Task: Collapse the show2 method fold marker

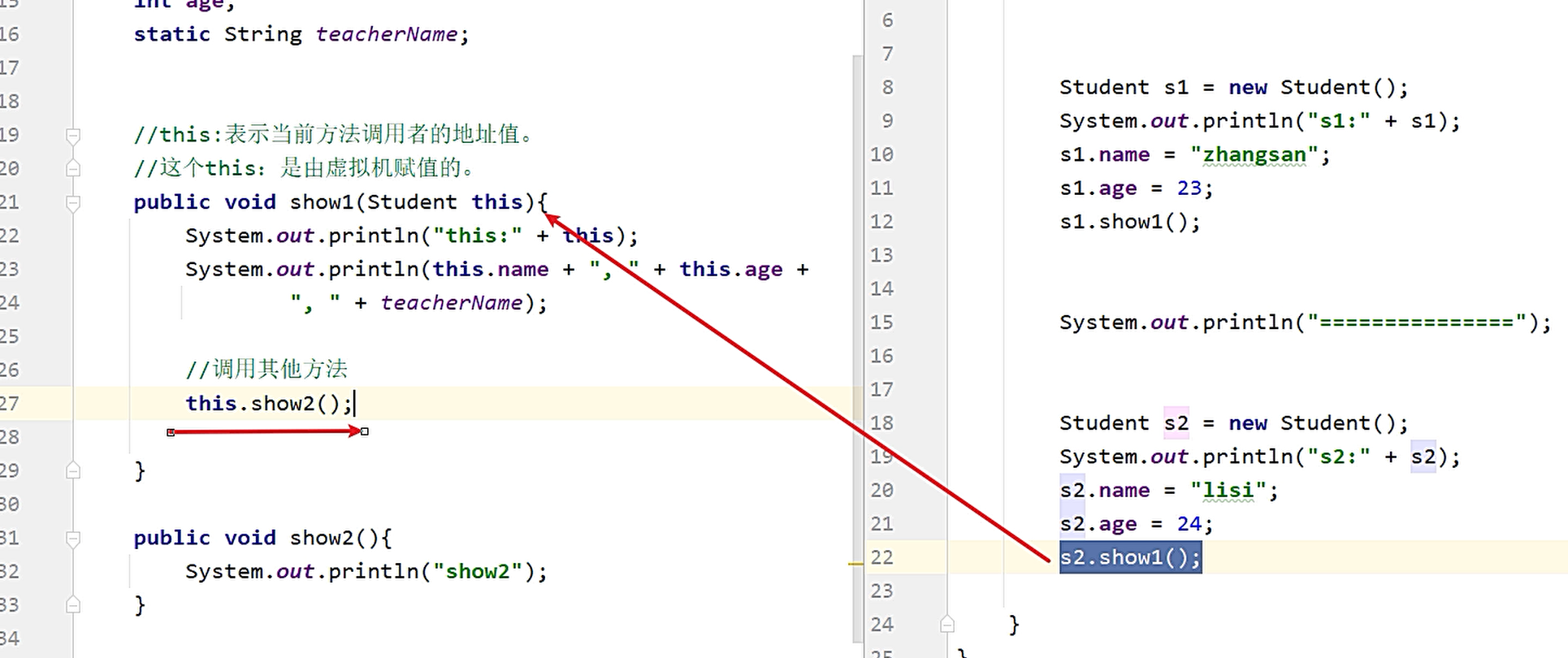Action: pyautogui.click(x=73, y=538)
